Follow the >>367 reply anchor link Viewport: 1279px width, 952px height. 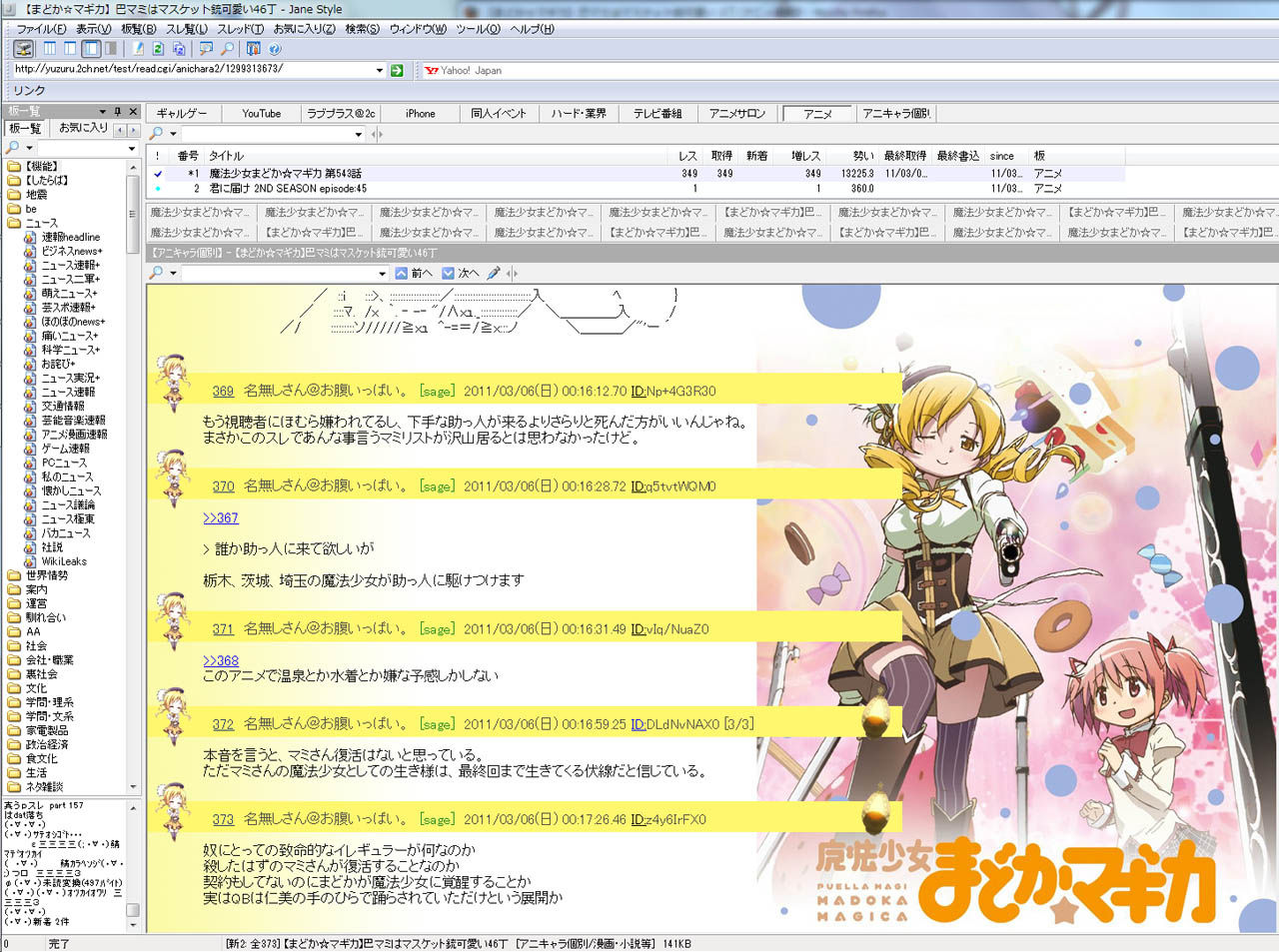pos(221,517)
